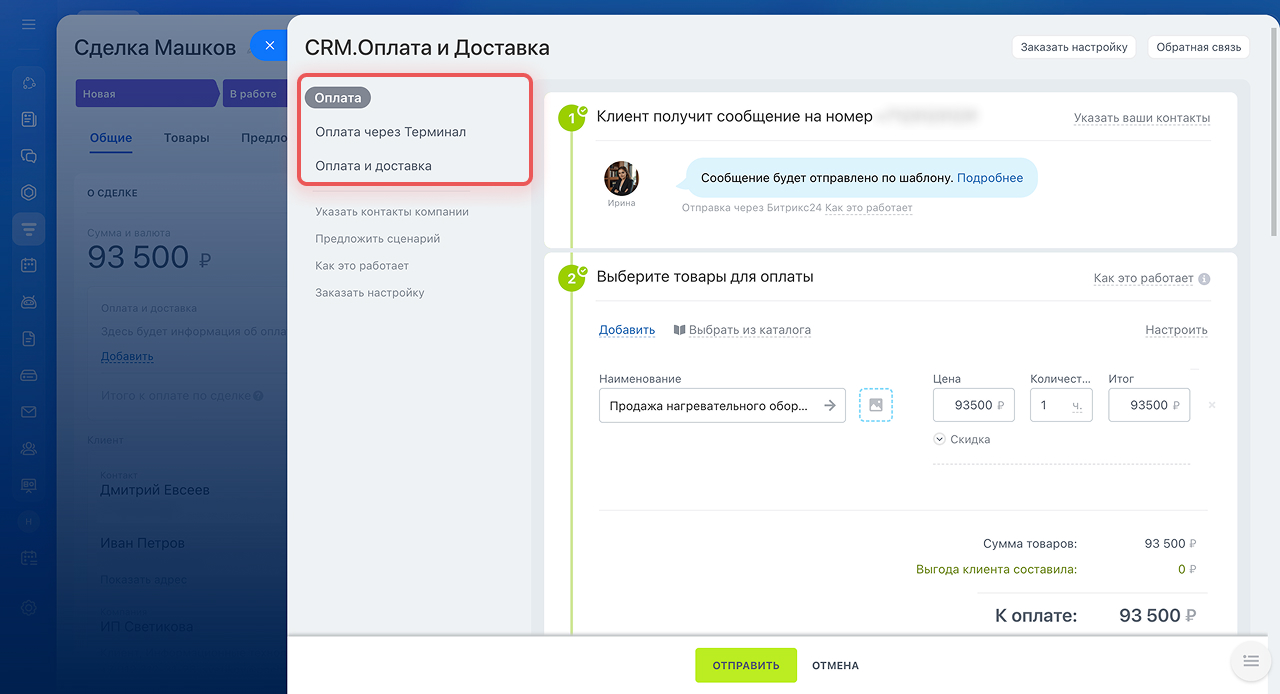
Task: Click the Итог field with 93500
Action: [x=1149, y=405]
